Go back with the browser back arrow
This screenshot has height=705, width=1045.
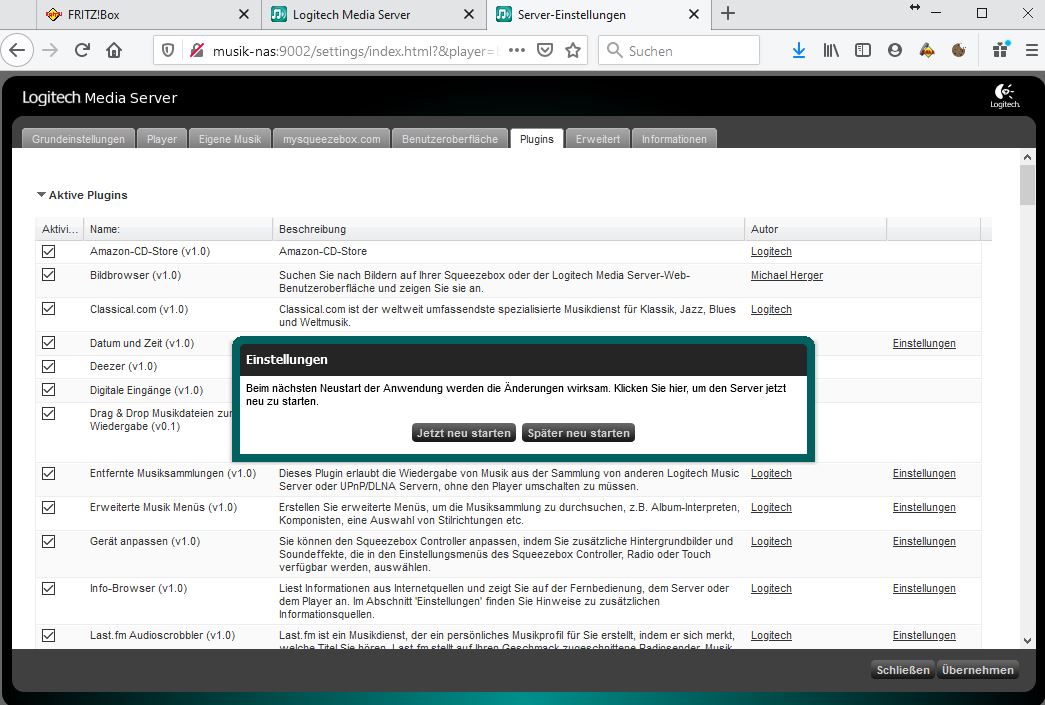pyautogui.click(x=17, y=51)
